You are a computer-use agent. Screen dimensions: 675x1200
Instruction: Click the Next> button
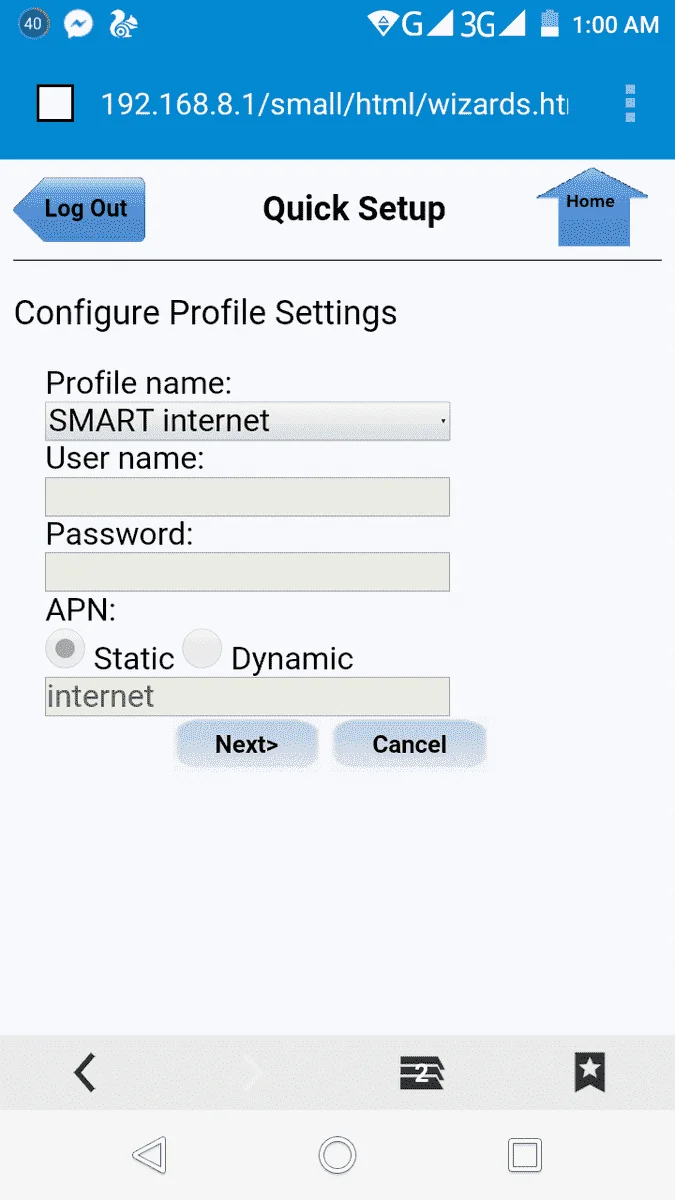[246, 744]
